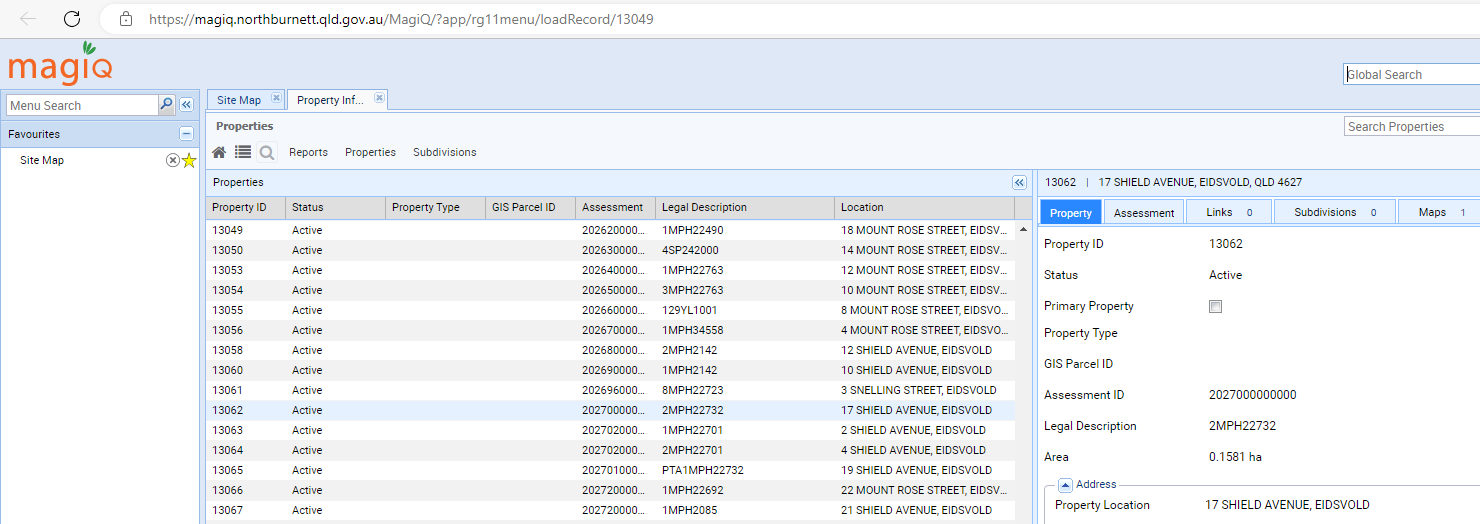Click the Global Search field

[1410, 75]
